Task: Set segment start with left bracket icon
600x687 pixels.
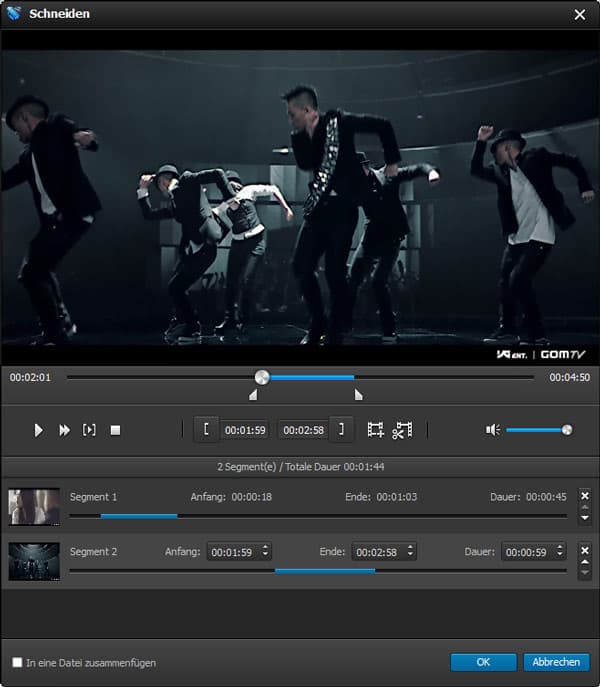Action: click(x=206, y=429)
